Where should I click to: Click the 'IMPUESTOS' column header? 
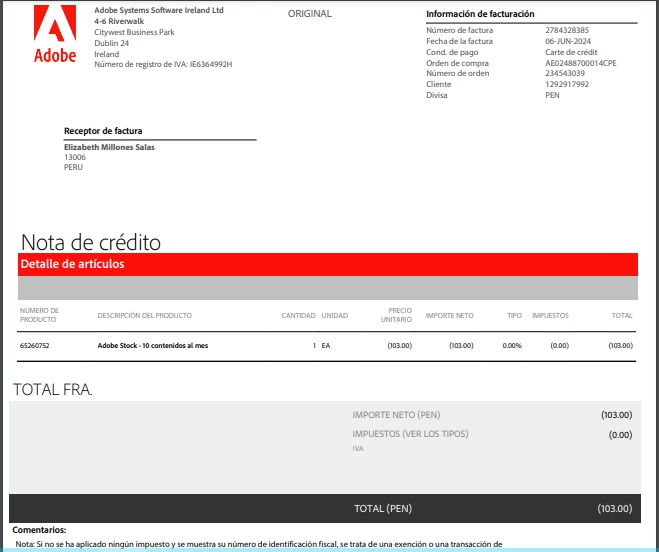pyautogui.click(x=550, y=315)
